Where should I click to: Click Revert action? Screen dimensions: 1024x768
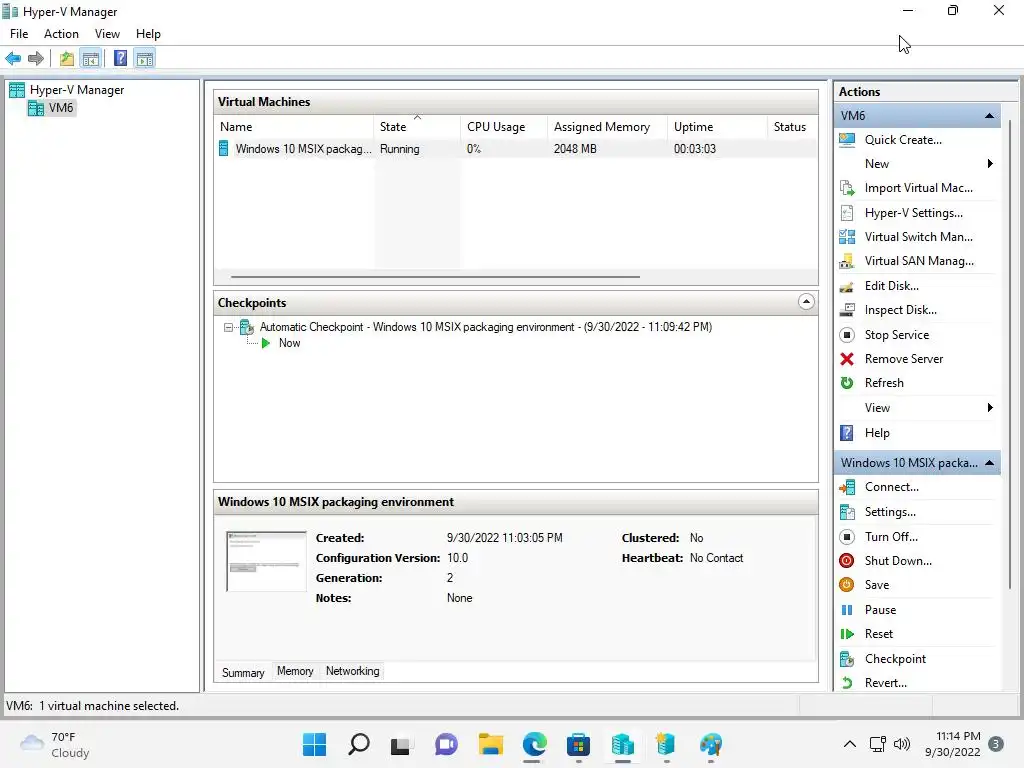(x=886, y=683)
